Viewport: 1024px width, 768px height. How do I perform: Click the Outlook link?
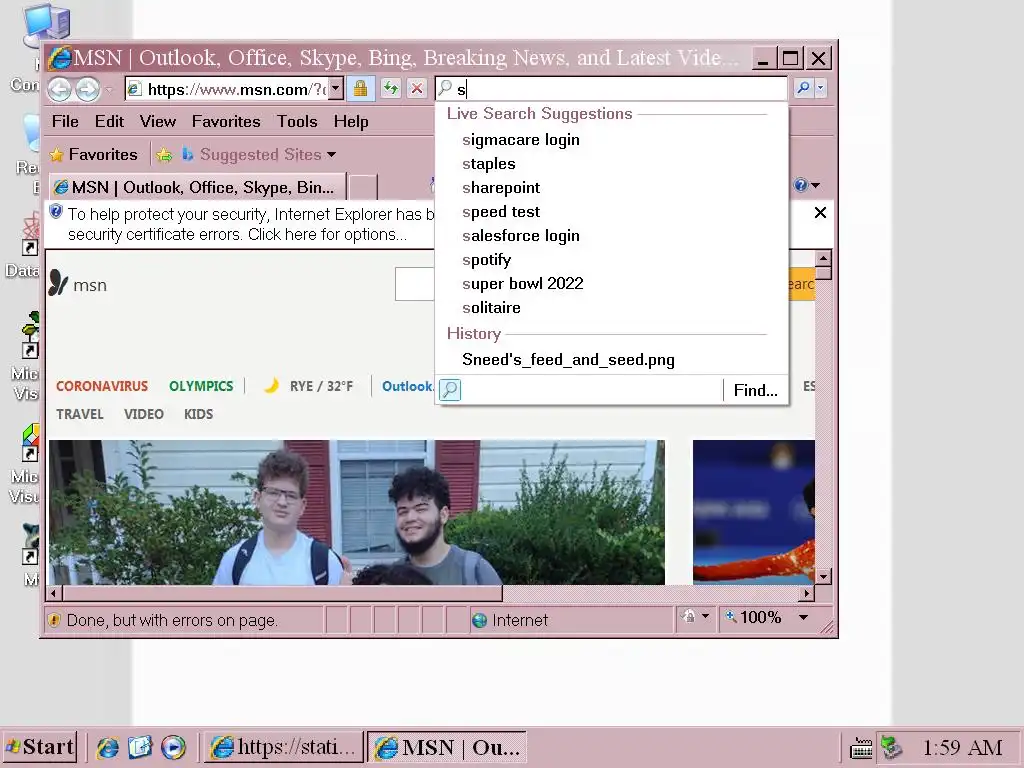(x=407, y=386)
